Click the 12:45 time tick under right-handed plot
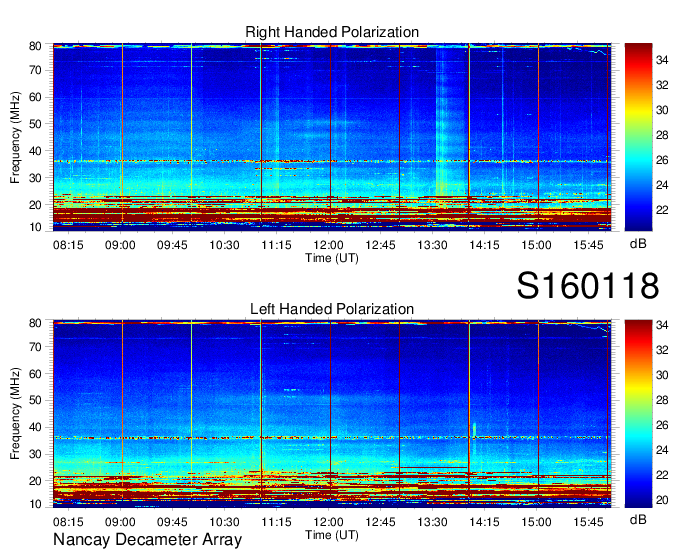The width and height of the screenshot is (680, 552). coord(380,245)
